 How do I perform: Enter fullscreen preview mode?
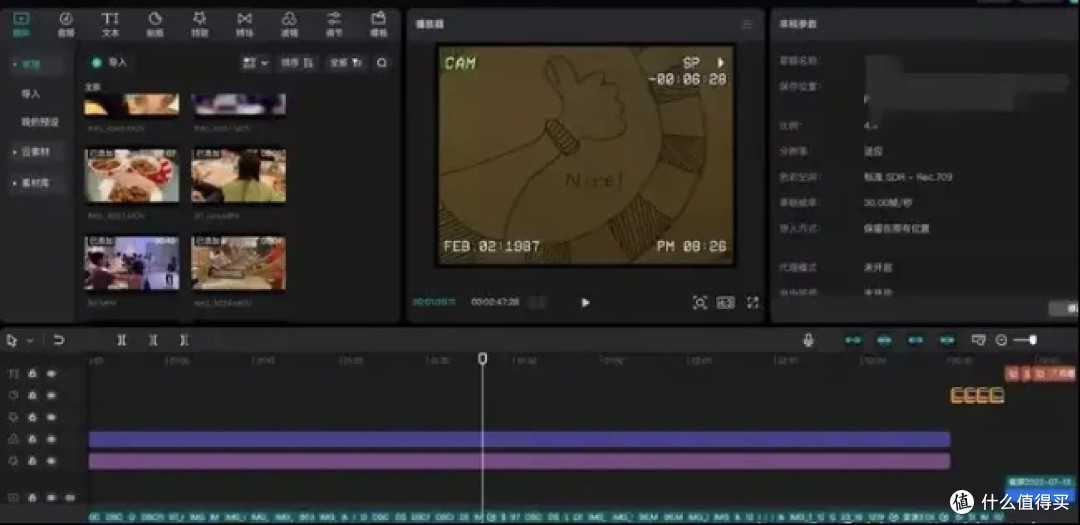click(753, 302)
